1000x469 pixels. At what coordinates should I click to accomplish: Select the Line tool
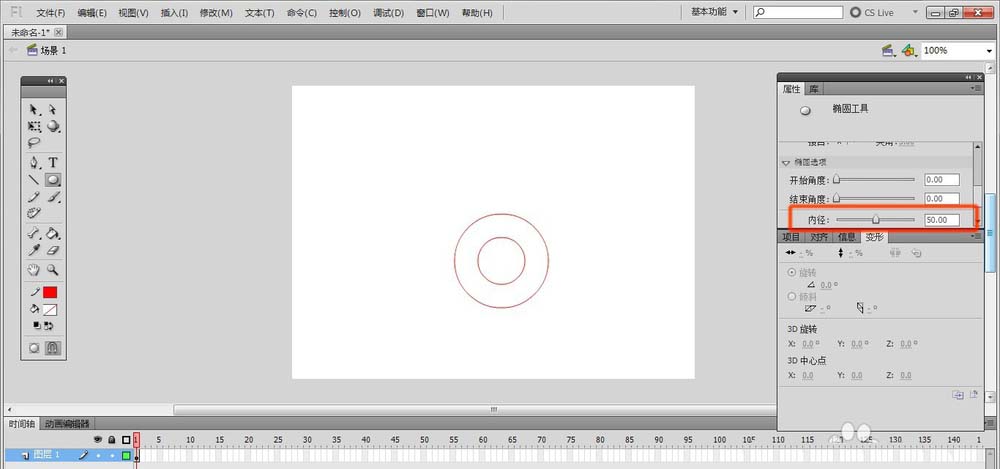click(x=34, y=180)
